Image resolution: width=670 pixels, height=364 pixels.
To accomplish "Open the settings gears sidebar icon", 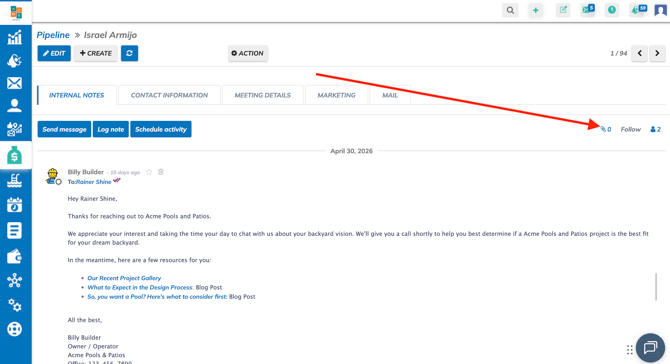I will 15,305.
